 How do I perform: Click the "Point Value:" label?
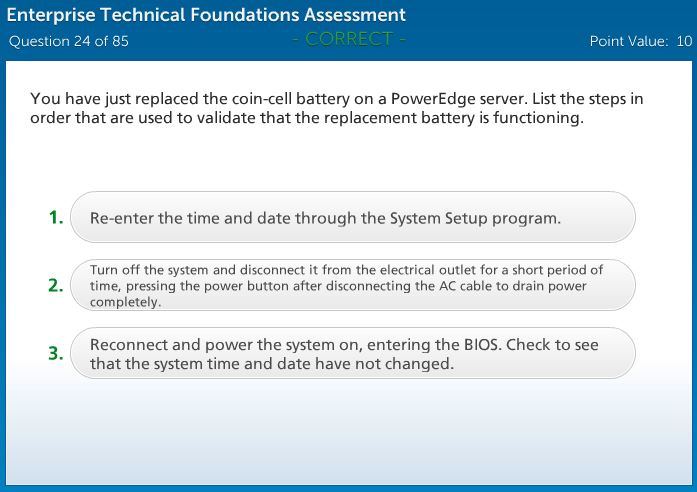coord(628,41)
